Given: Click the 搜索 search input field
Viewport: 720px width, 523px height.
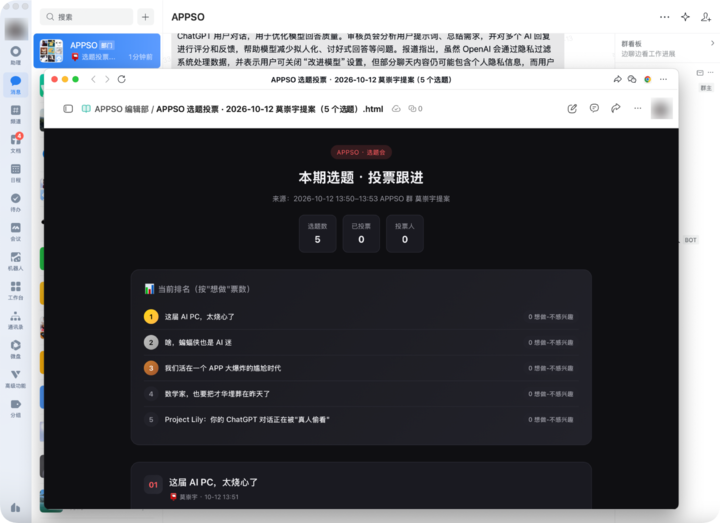Looking at the screenshot, I should pyautogui.click(x=86, y=17).
